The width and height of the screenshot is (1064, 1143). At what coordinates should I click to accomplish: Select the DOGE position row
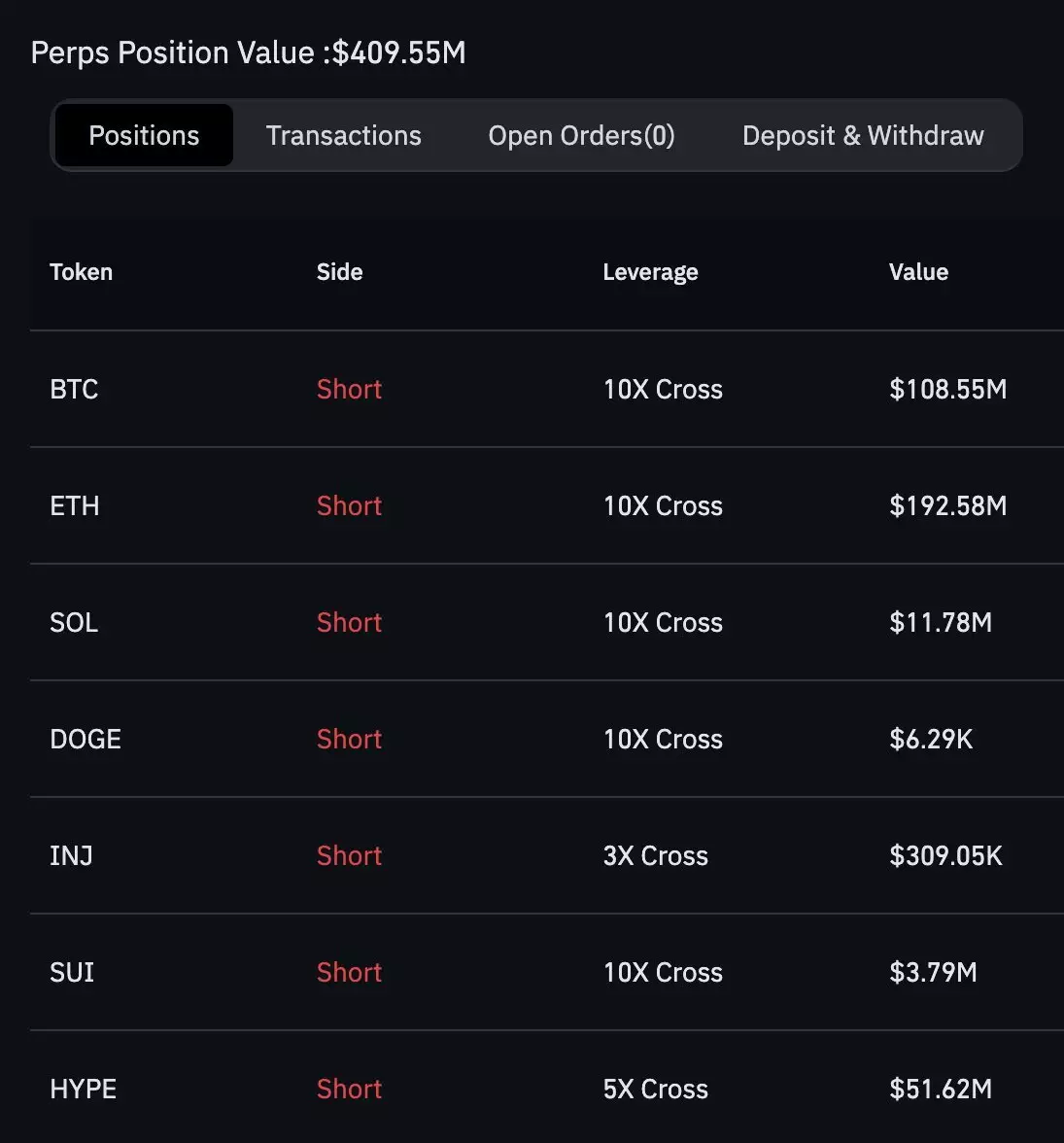pos(86,739)
